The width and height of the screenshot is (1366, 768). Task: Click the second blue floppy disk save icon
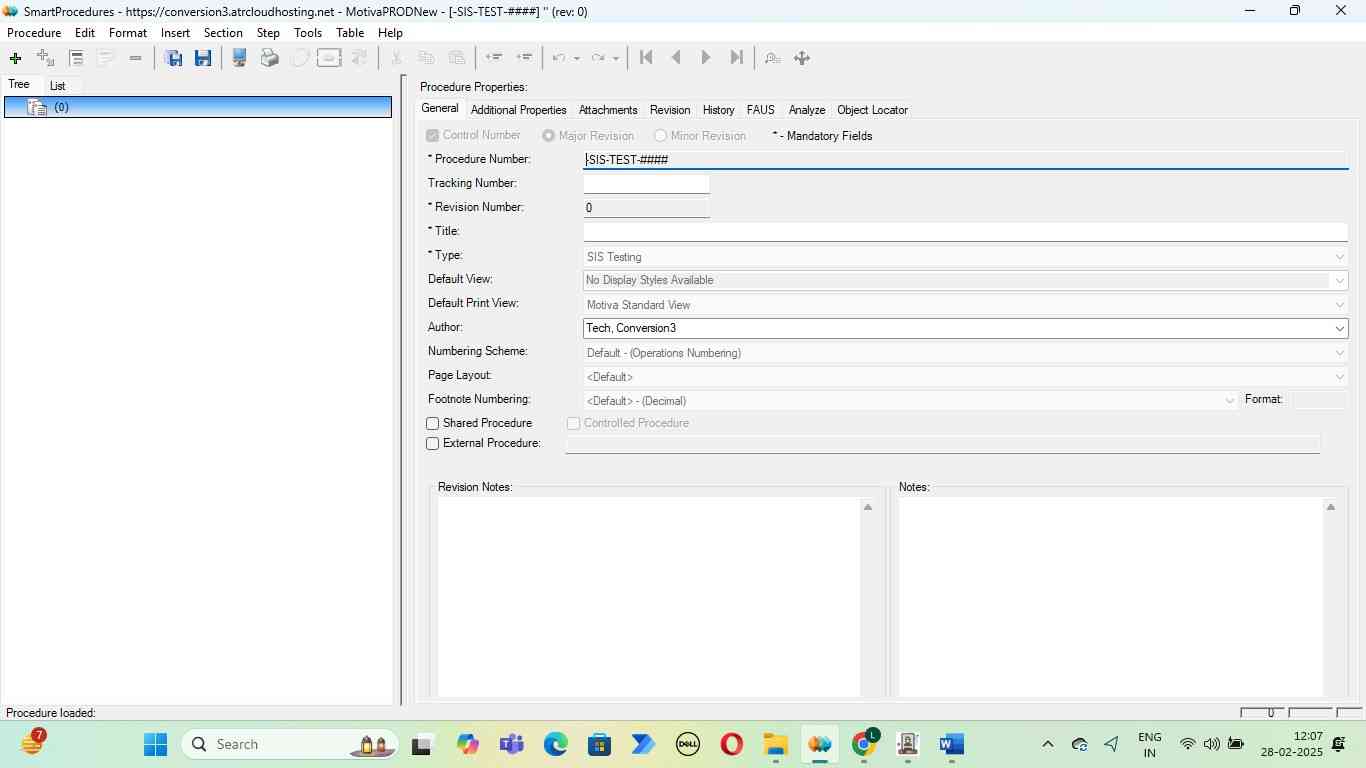(203, 58)
